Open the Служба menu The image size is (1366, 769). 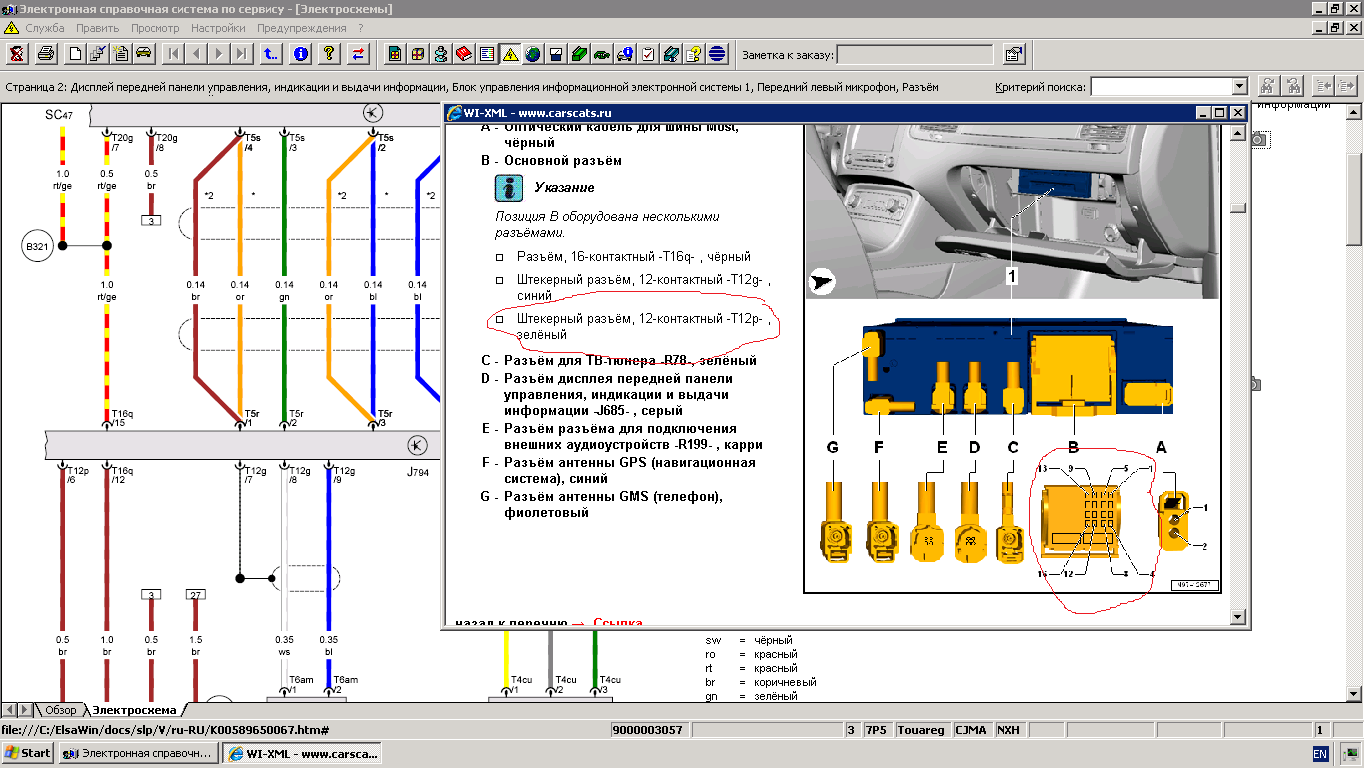coord(45,28)
